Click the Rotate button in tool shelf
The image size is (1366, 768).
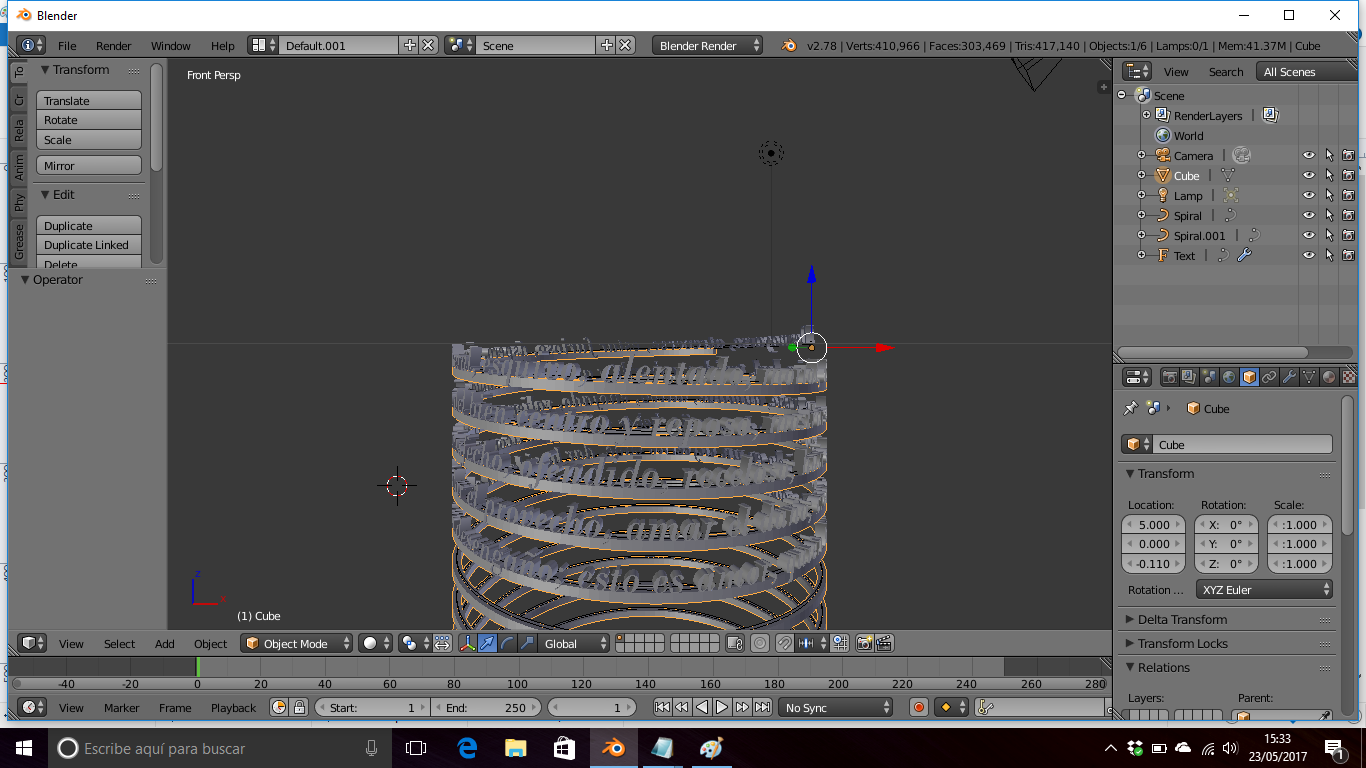coord(89,120)
